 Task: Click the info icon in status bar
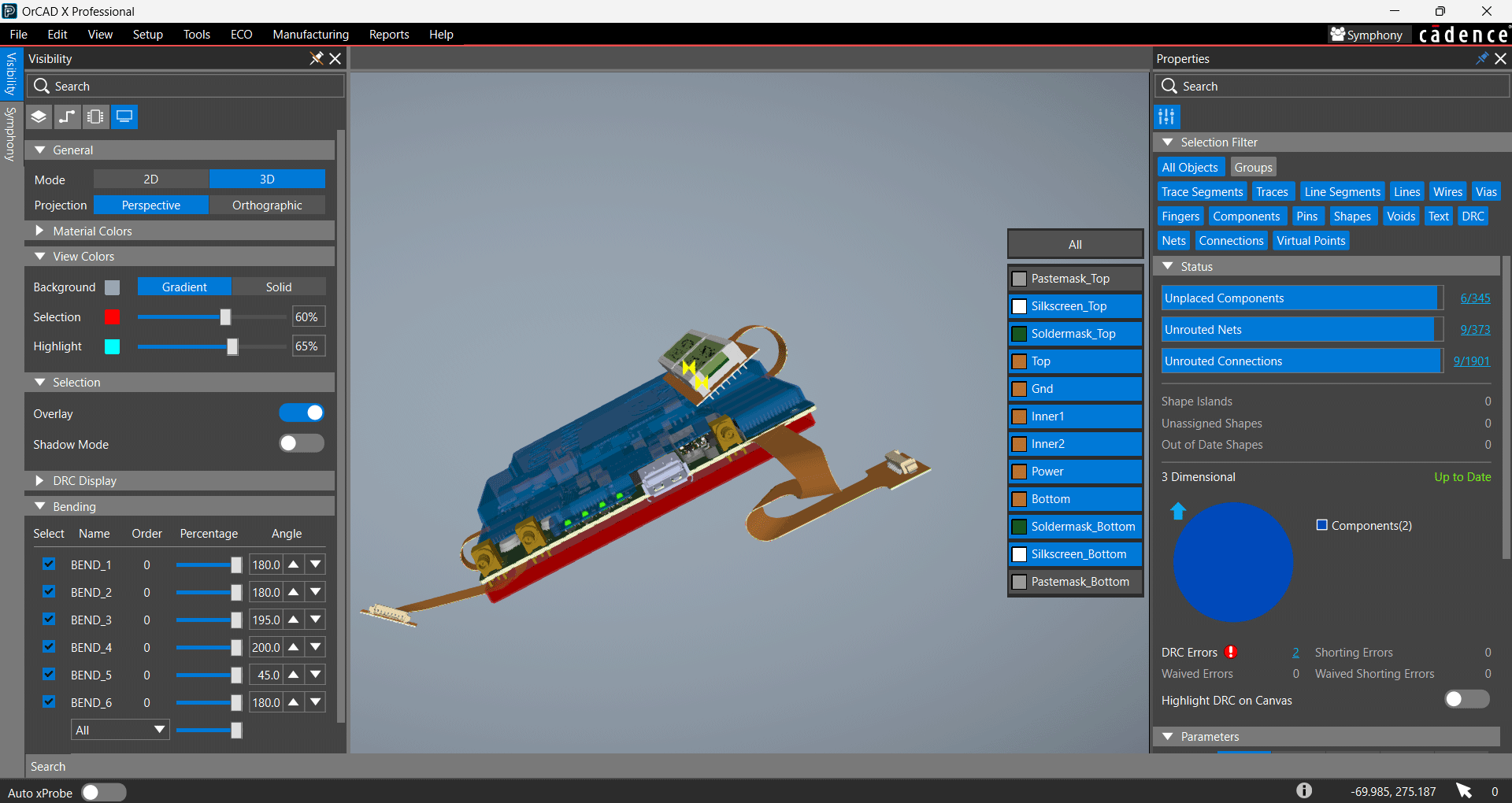pyautogui.click(x=1304, y=790)
